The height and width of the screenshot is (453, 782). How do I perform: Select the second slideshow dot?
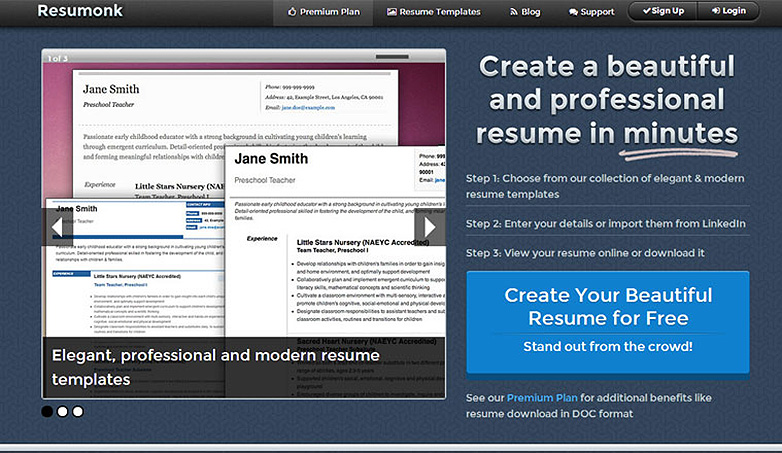(62, 412)
